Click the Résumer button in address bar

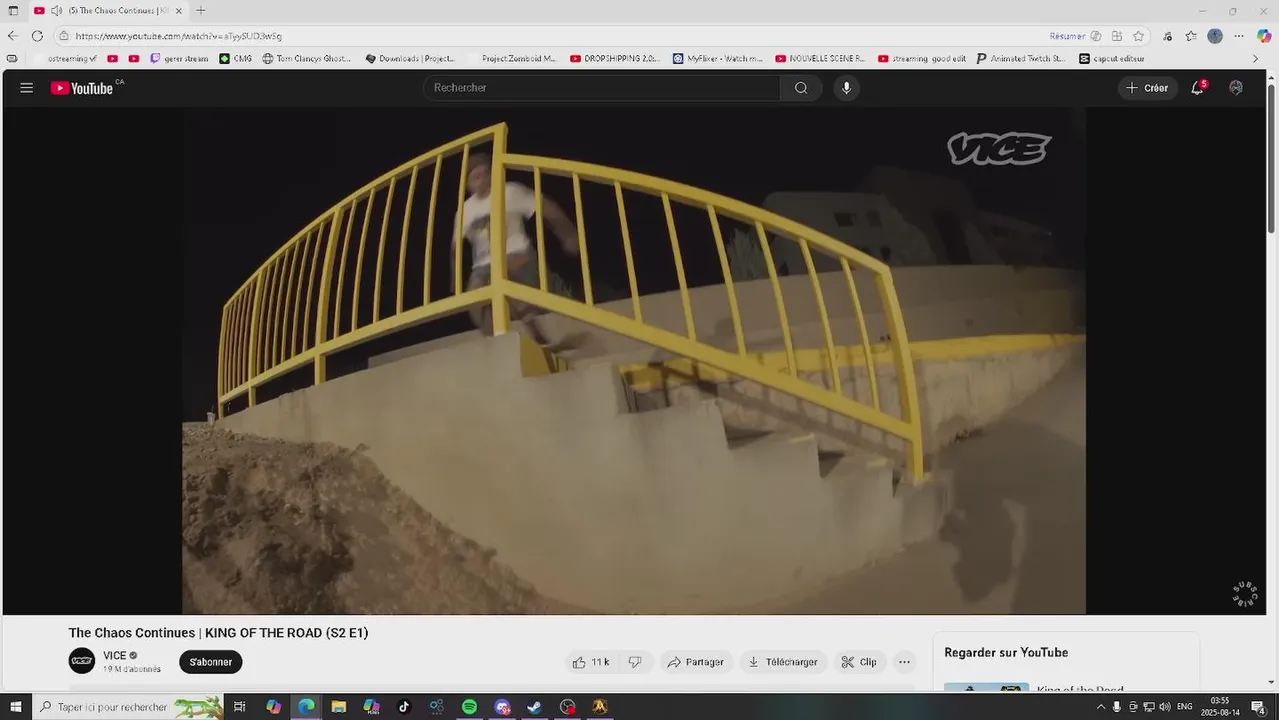coord(1067,36)
